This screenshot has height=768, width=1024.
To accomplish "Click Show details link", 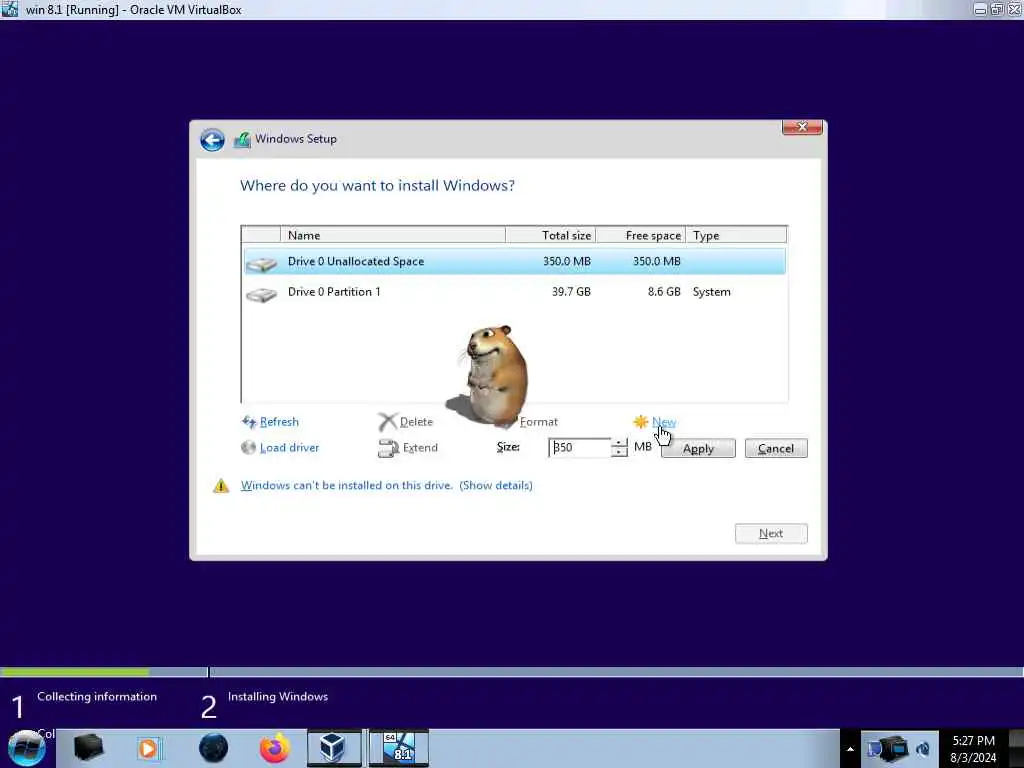I will [x=496, y=485].
